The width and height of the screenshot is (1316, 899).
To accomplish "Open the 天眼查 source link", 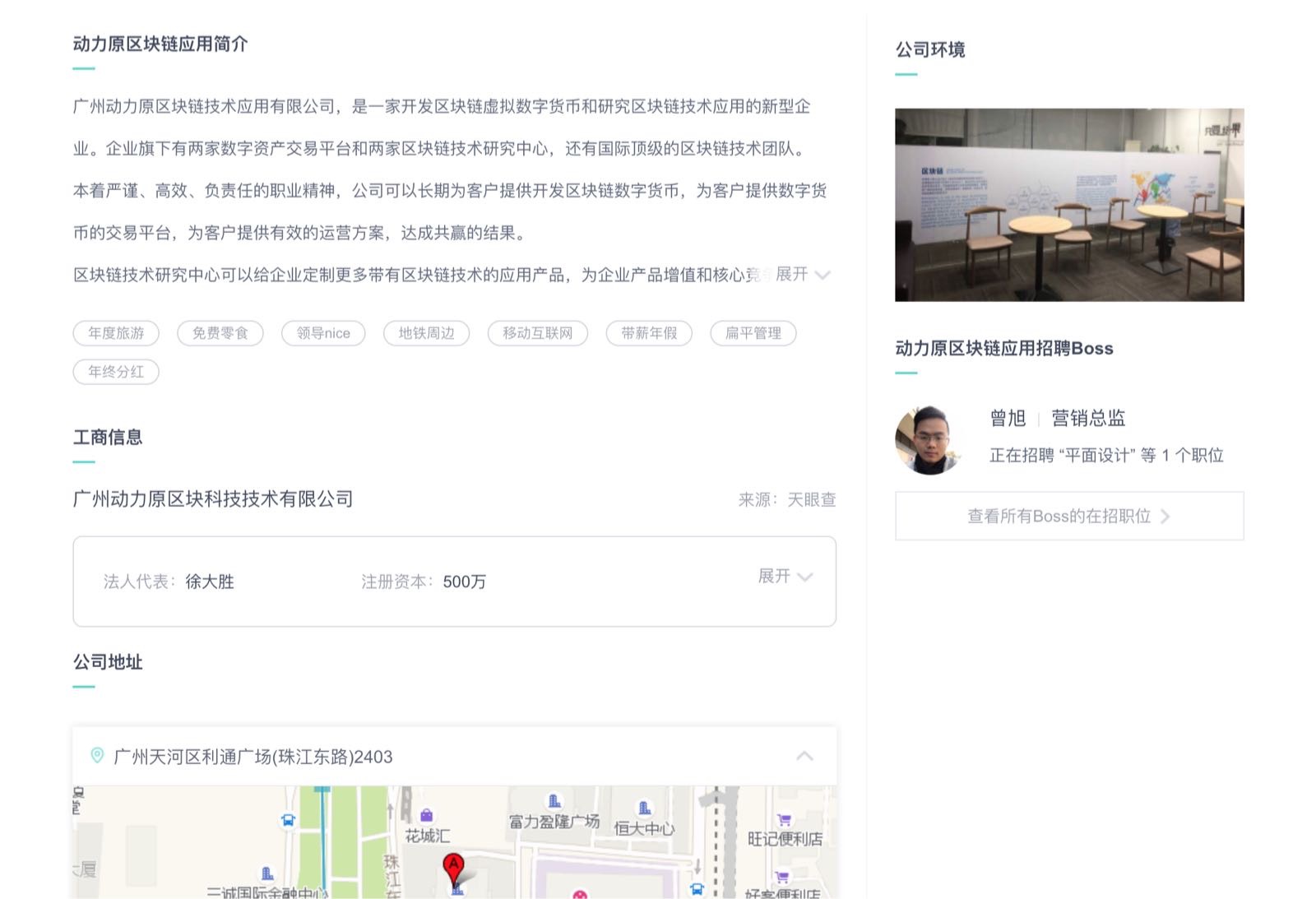I will pyautogui.click(x=811, y=500).
